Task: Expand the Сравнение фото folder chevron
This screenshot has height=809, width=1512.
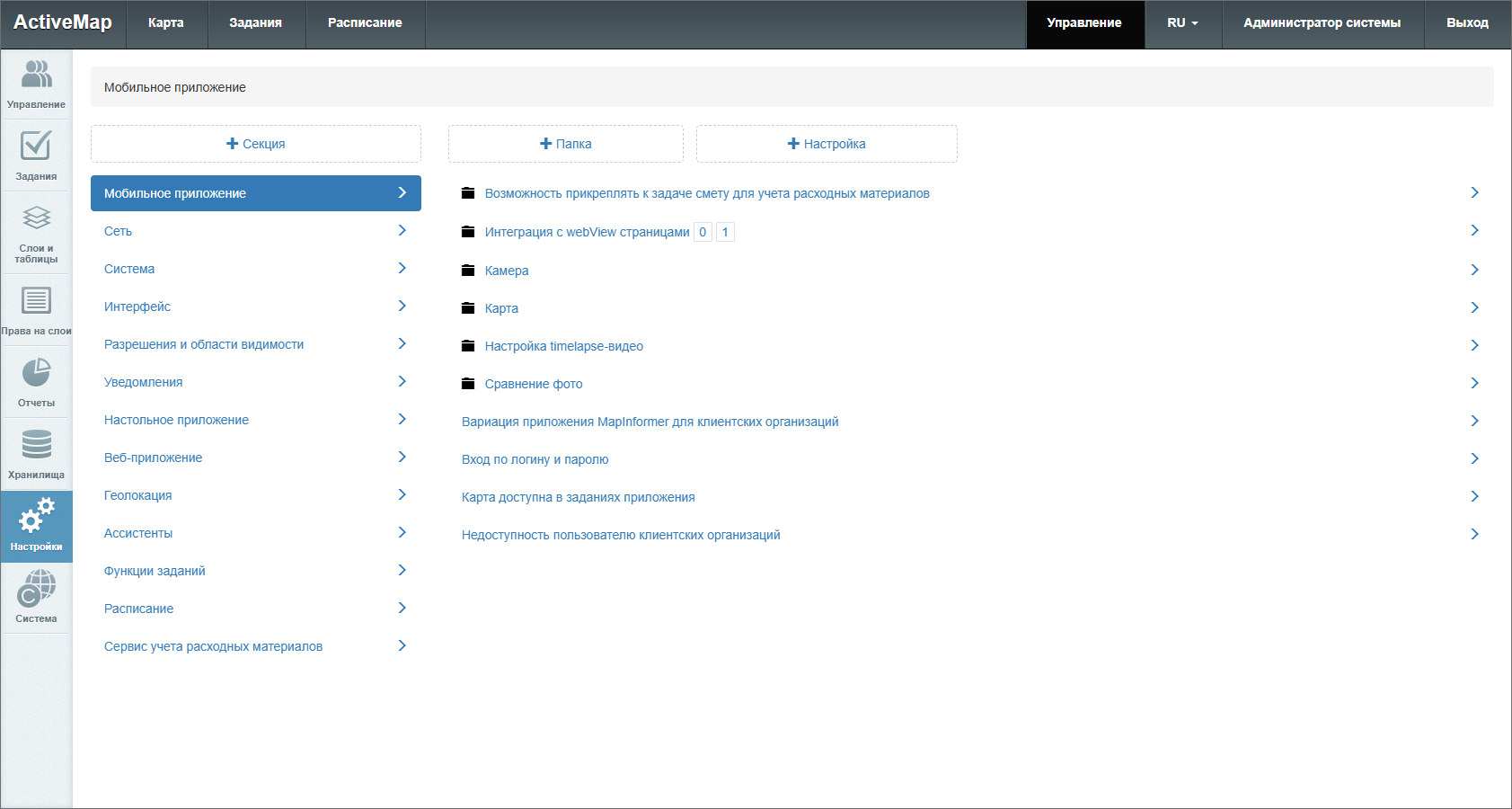Action: pyautogui.click(x=1474, y=384)
